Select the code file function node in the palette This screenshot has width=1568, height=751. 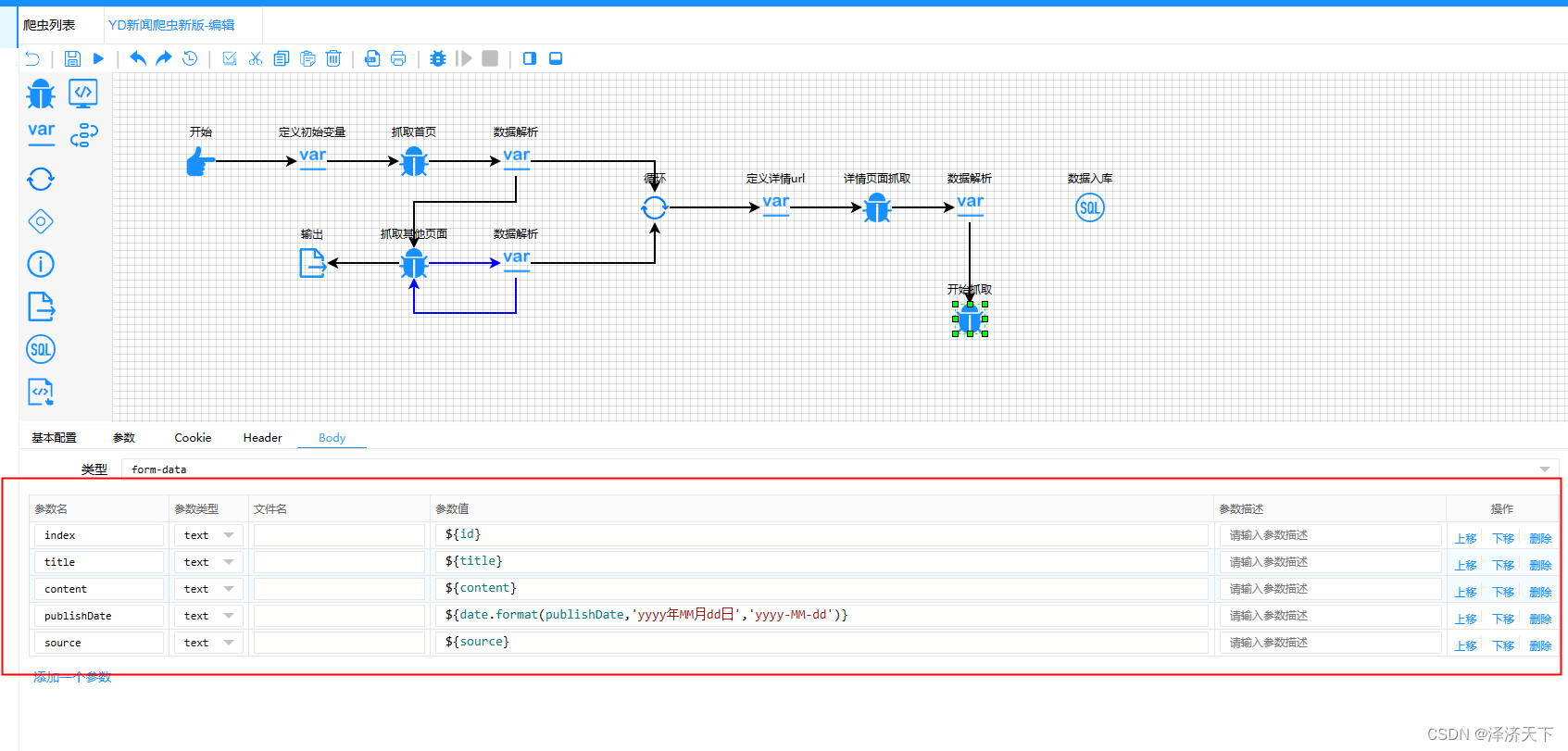coord(41,392)
